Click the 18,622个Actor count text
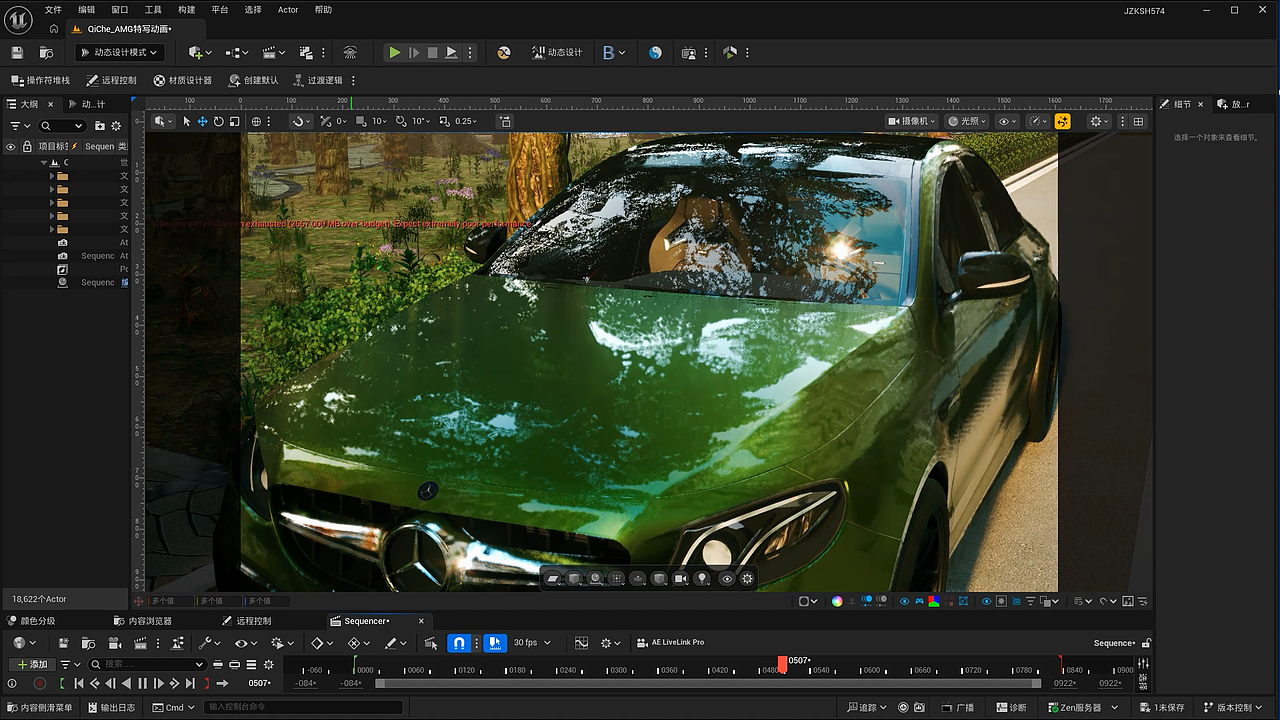The width and height of the screenshot is (1280, 720). [x=39, y=599]
